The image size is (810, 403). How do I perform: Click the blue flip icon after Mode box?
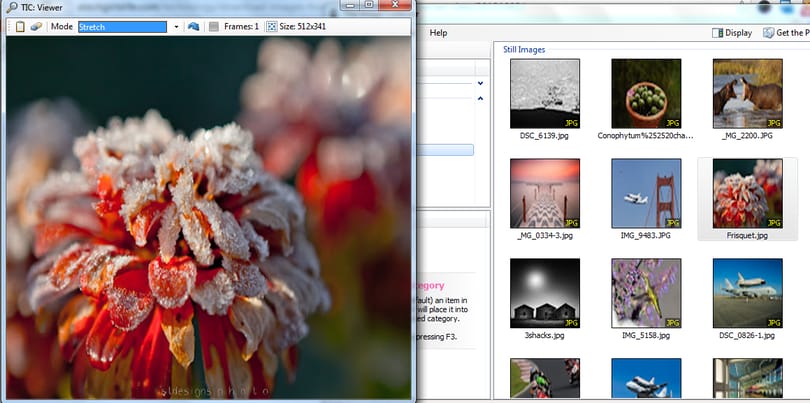(x=193, y=27)
